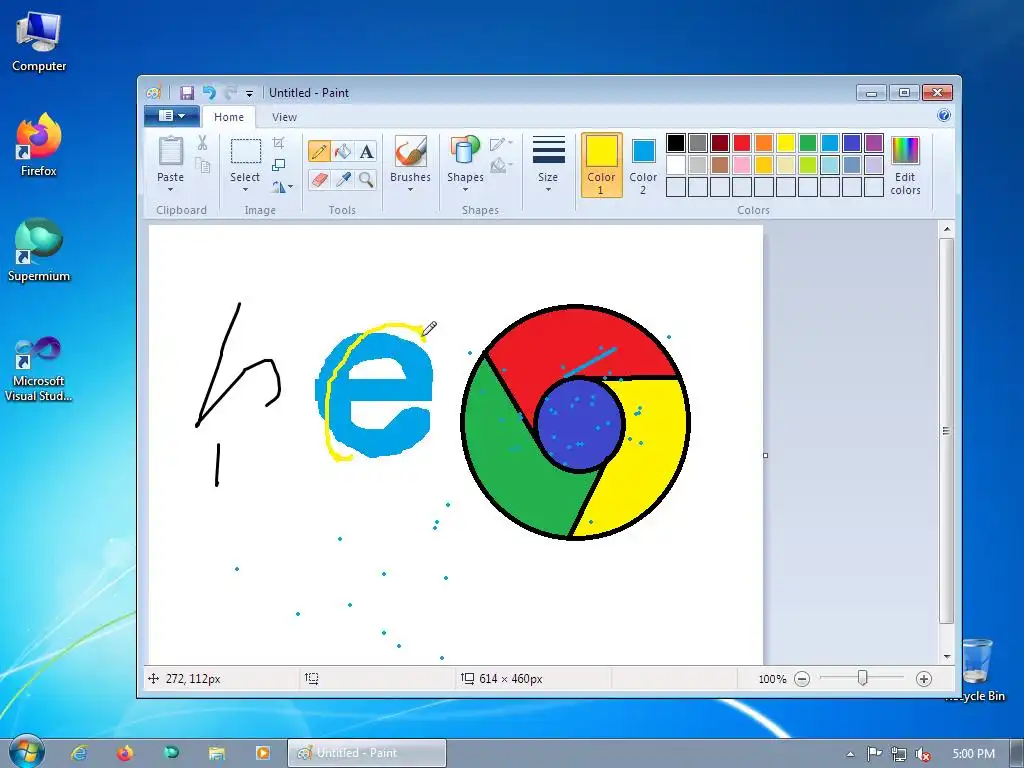Click the Paste clipboard icon
This screenshot has height=768, width=1024.
pos(170,151)
